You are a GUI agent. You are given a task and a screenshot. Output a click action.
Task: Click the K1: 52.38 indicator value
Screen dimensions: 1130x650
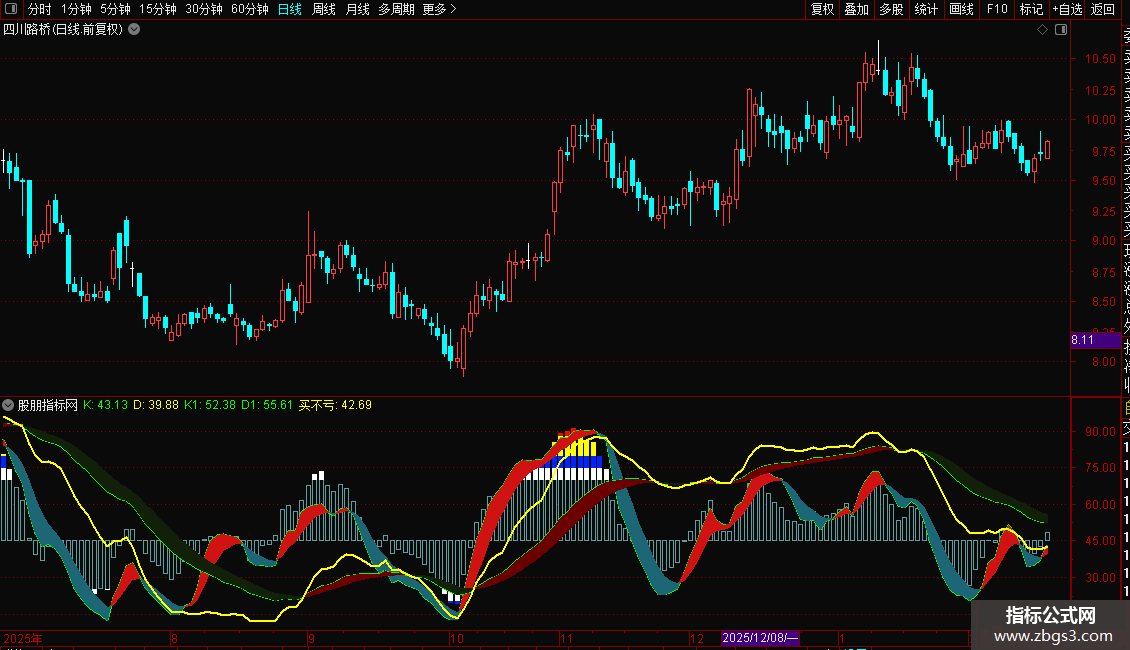click(210, 405)
